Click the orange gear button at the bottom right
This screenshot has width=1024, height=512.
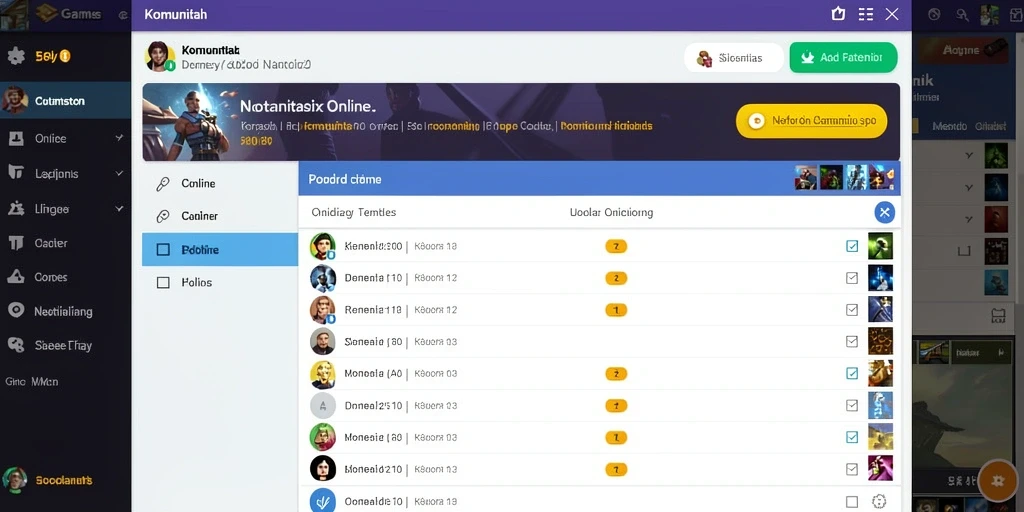point(997,481)
